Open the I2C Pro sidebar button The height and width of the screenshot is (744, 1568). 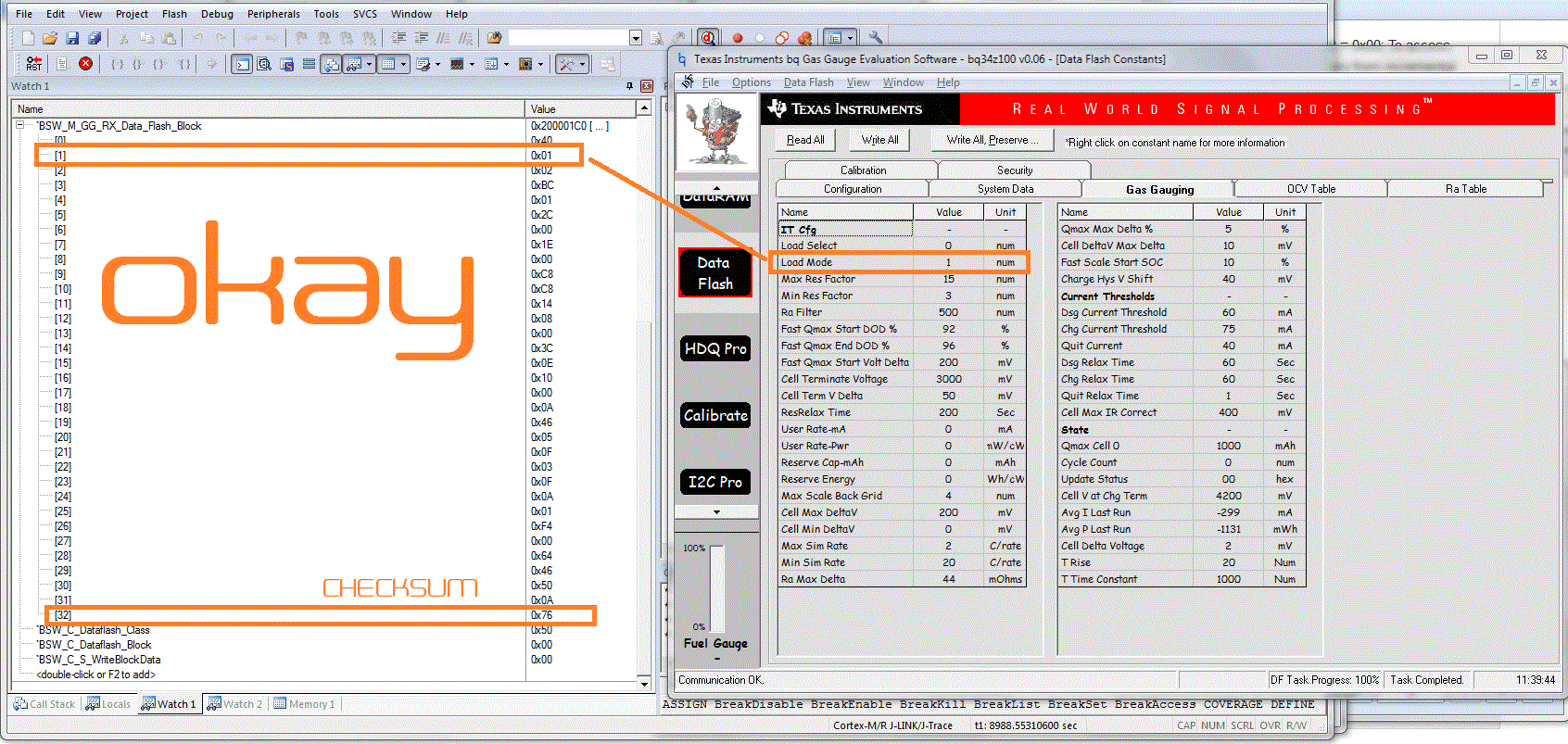point(714,482)
